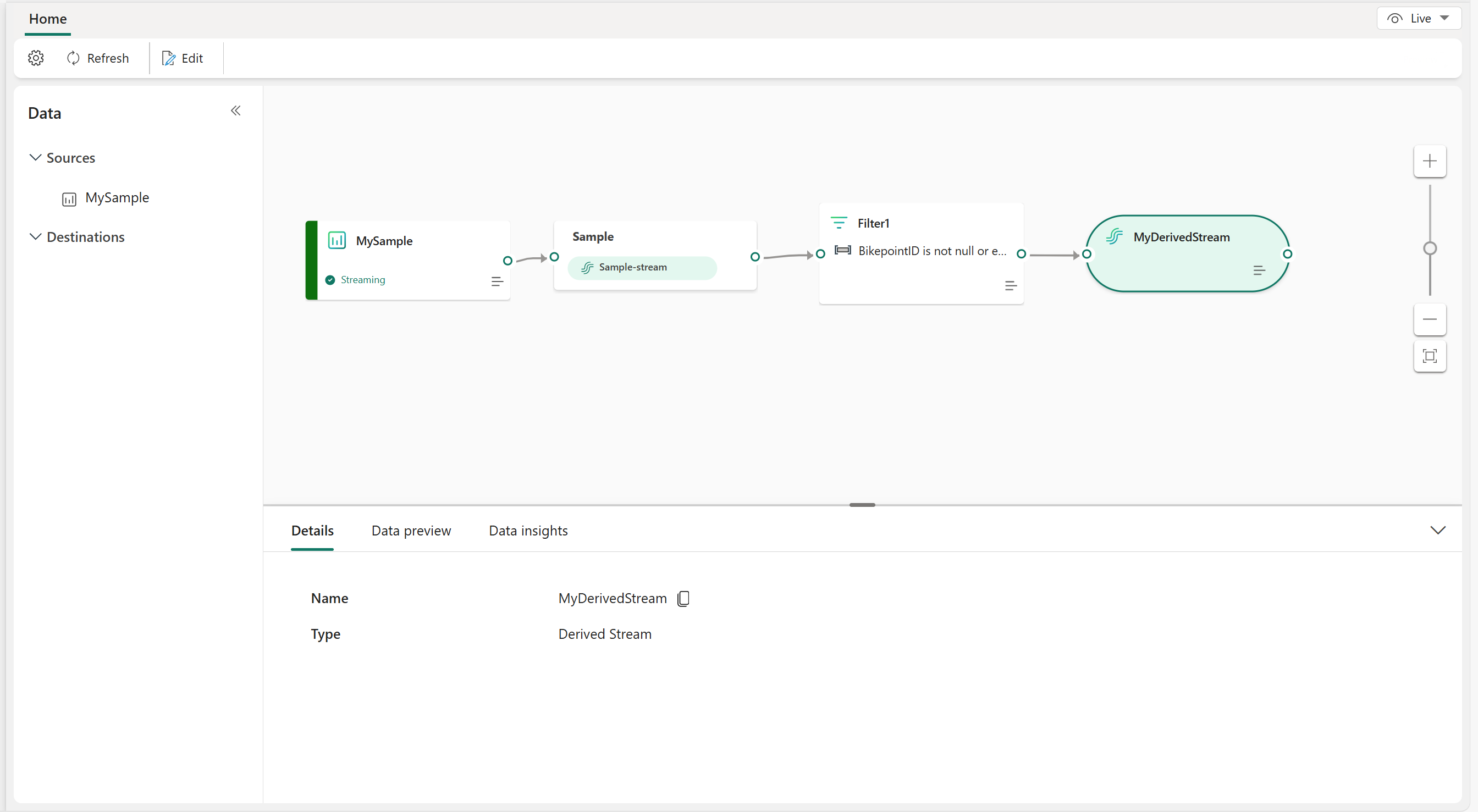
Task: Click the fit to screen button
Action: [x=1430, y=355]
